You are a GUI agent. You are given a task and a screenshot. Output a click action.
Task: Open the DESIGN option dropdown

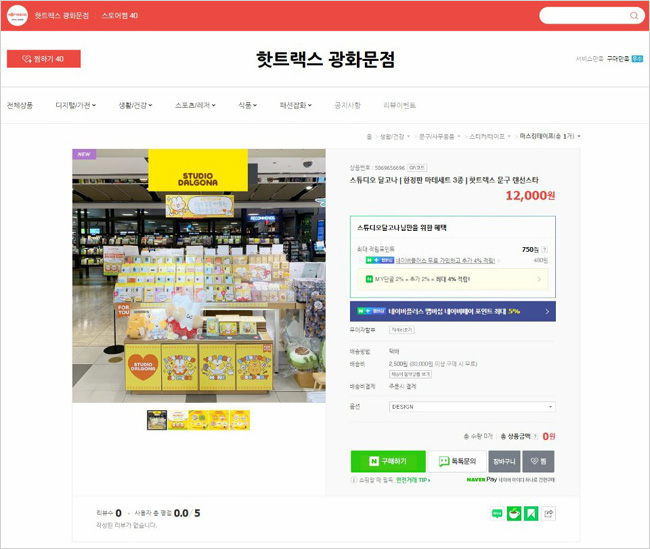pos(472,407)
